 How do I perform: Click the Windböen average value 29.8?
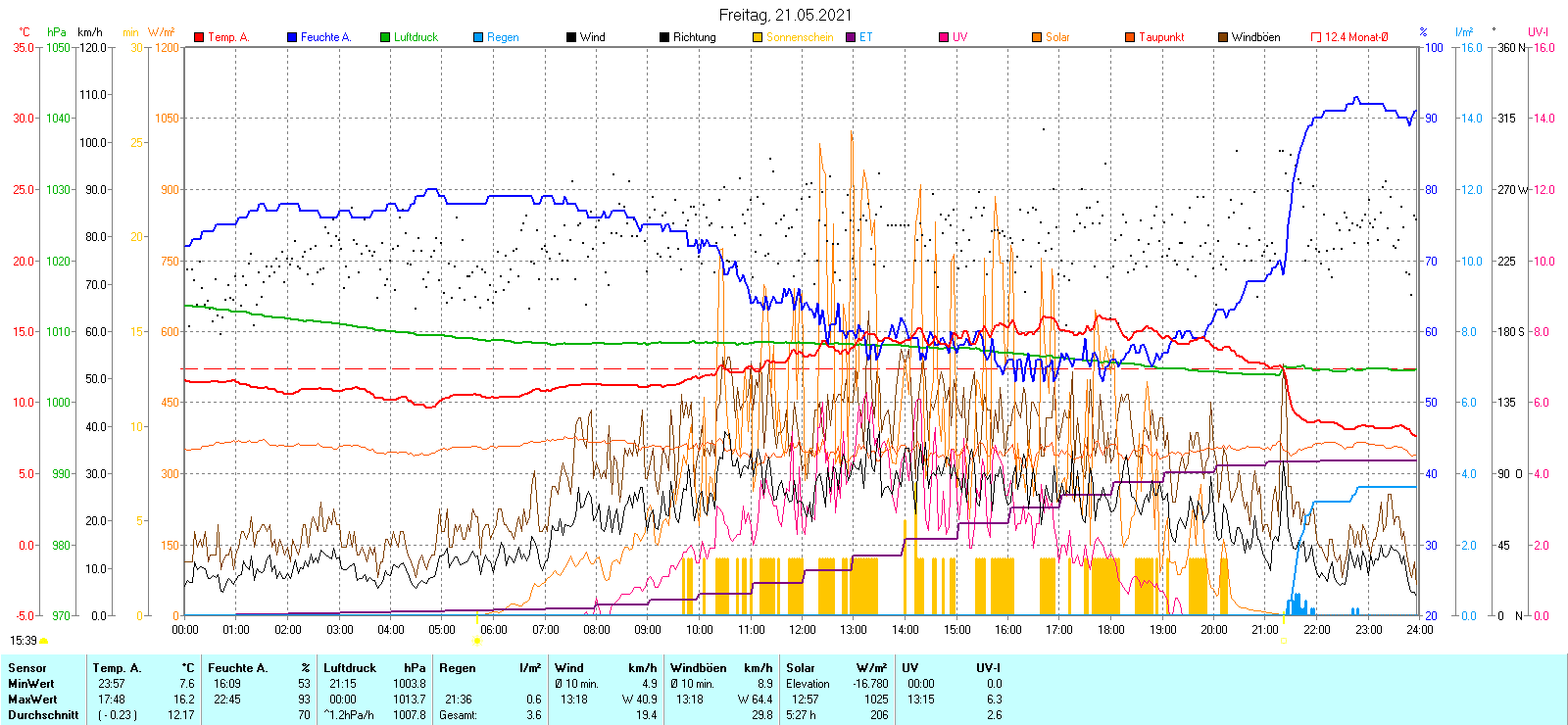click(x=762, y=715)
